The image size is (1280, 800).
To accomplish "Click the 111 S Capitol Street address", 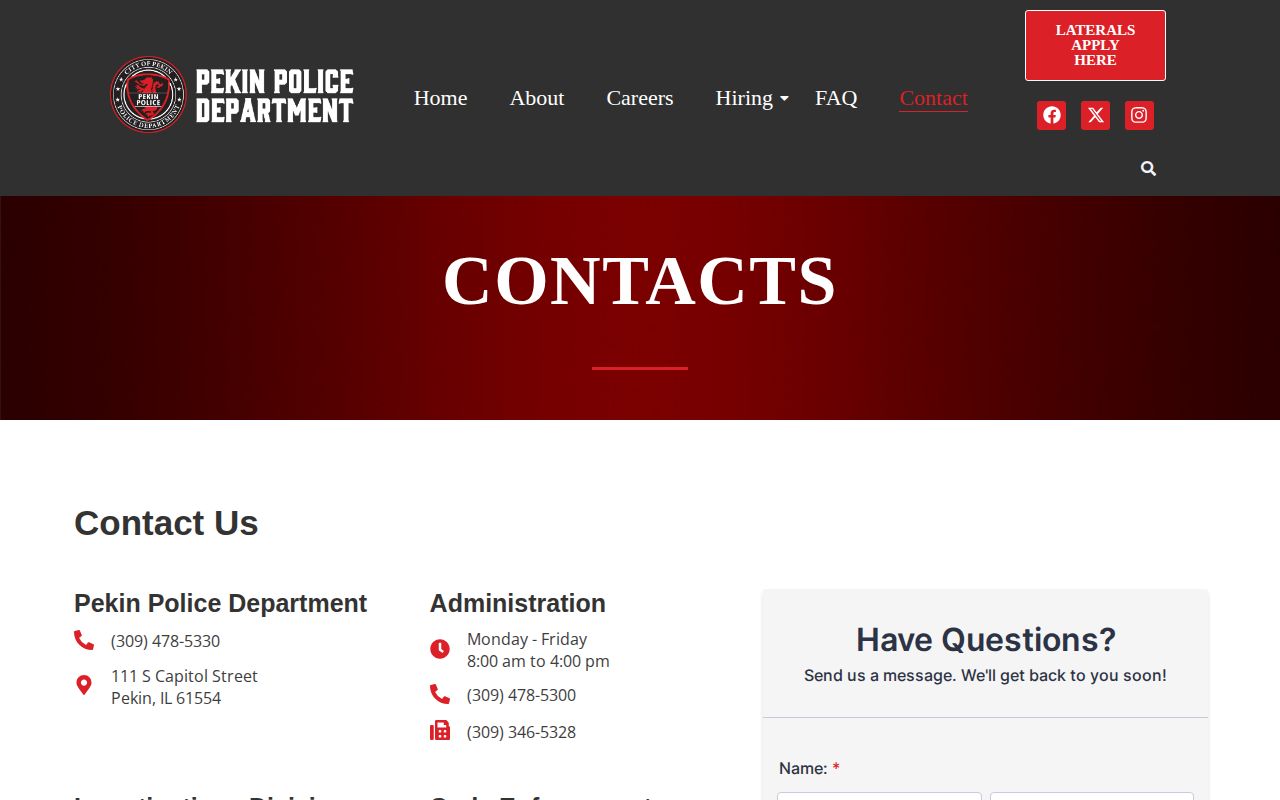I will tap(184, 687).
